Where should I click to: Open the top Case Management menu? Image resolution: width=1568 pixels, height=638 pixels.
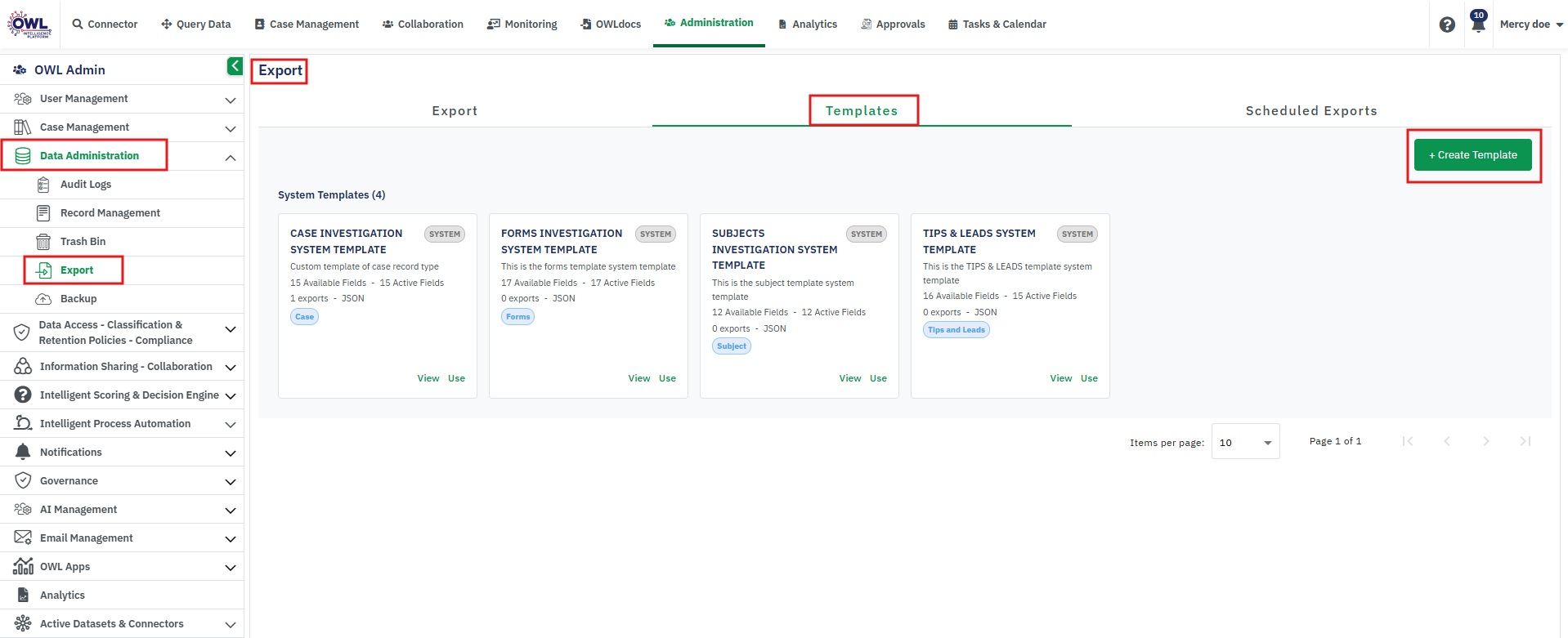(x=307, y=25)
